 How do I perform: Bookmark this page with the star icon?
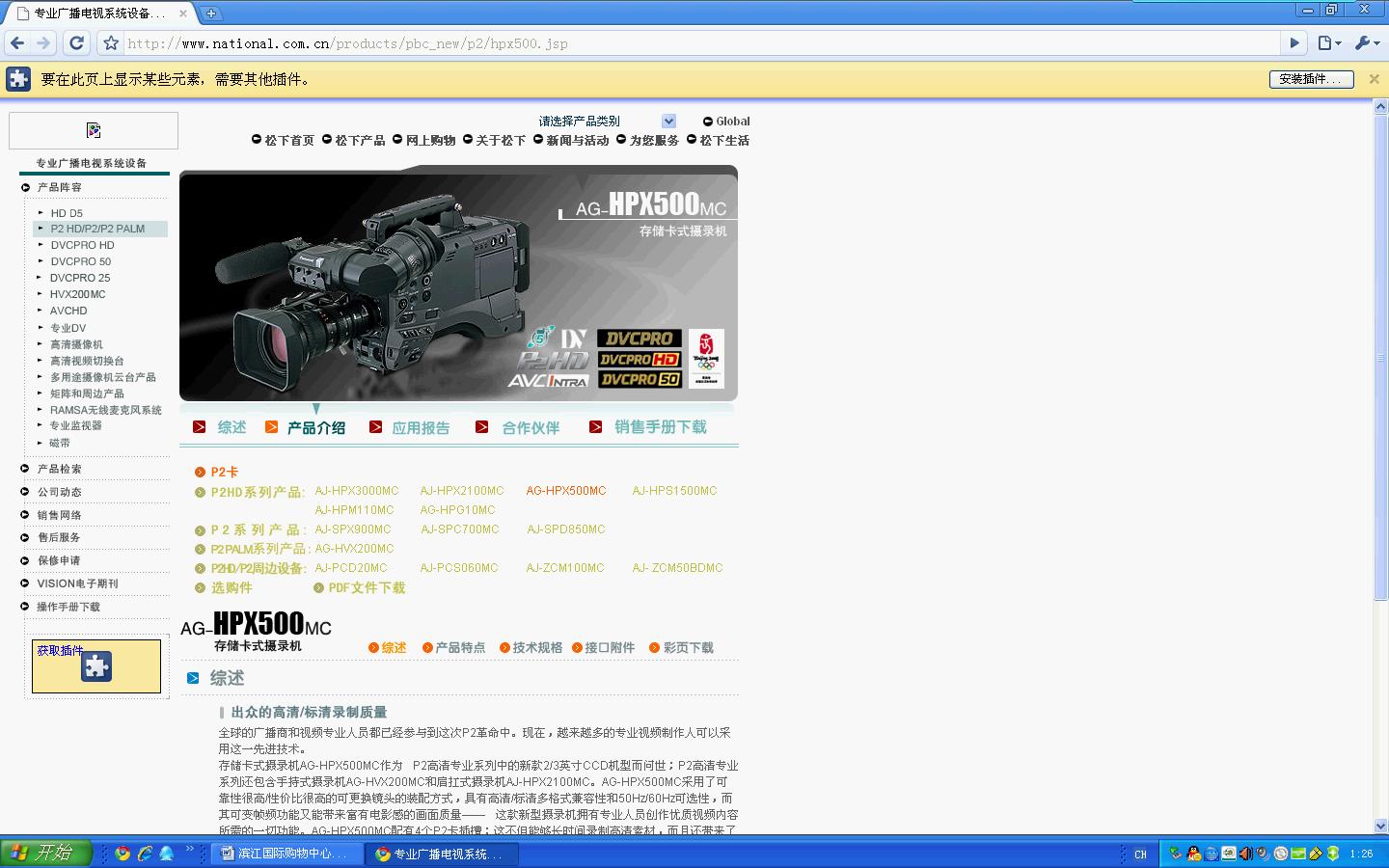(111, 43)
